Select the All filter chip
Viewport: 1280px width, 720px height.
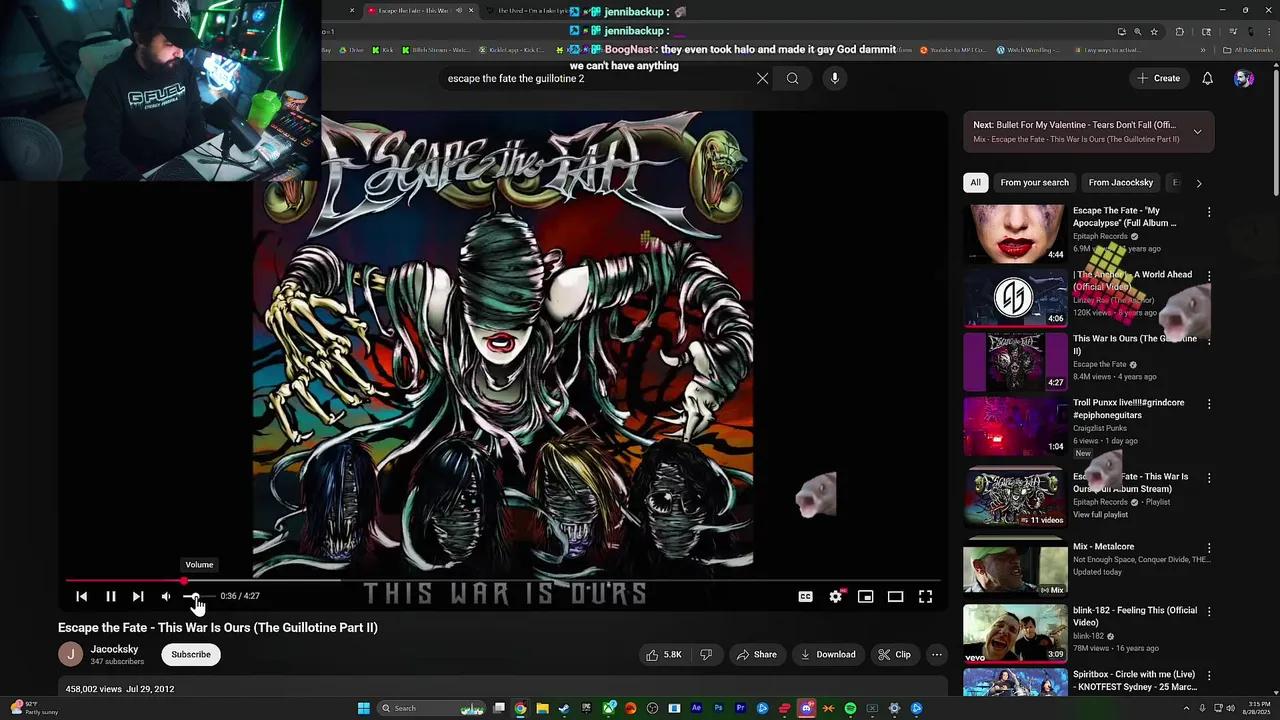tap(975, 182)
